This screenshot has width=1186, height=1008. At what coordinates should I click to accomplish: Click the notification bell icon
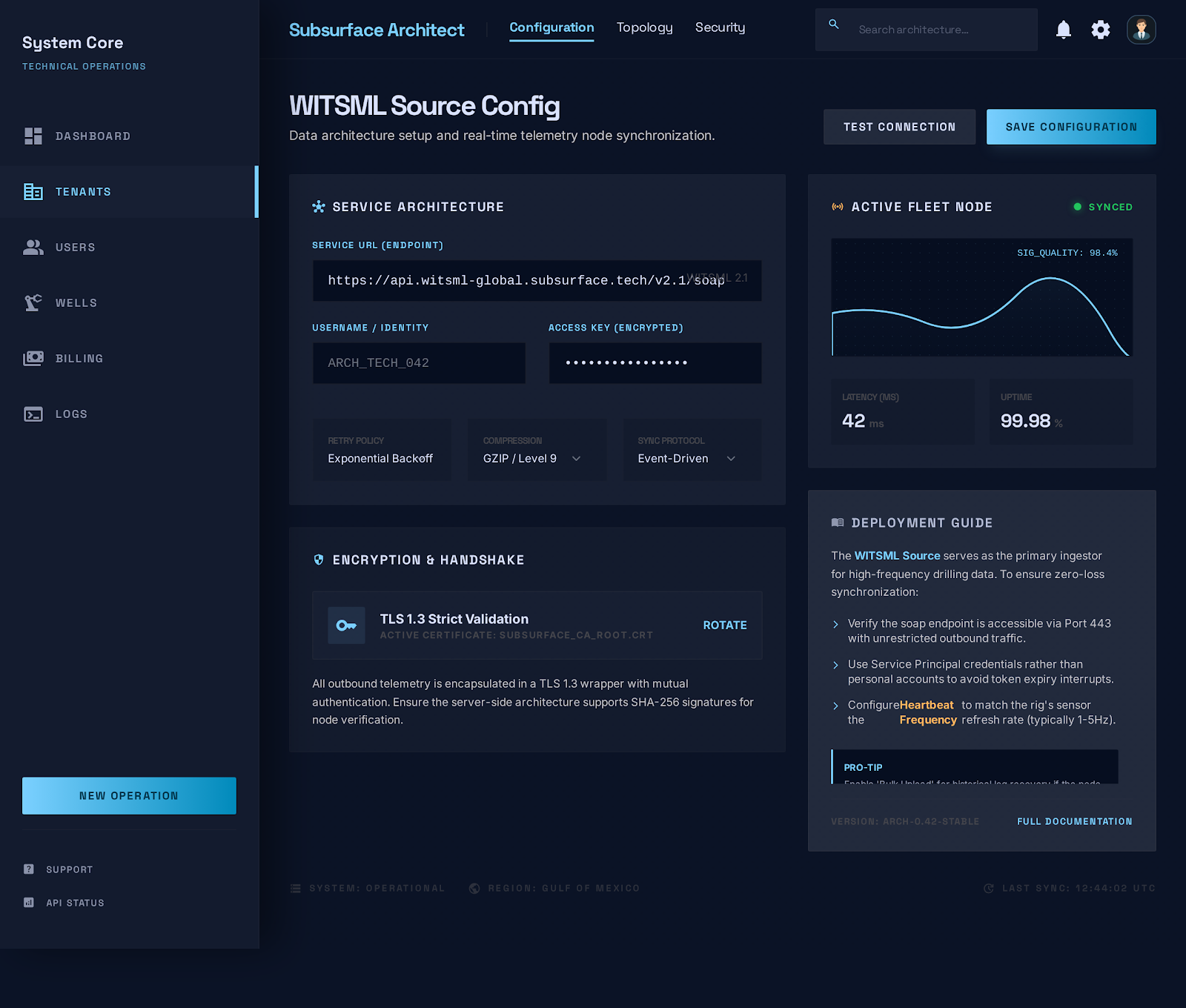point(1063,30)
